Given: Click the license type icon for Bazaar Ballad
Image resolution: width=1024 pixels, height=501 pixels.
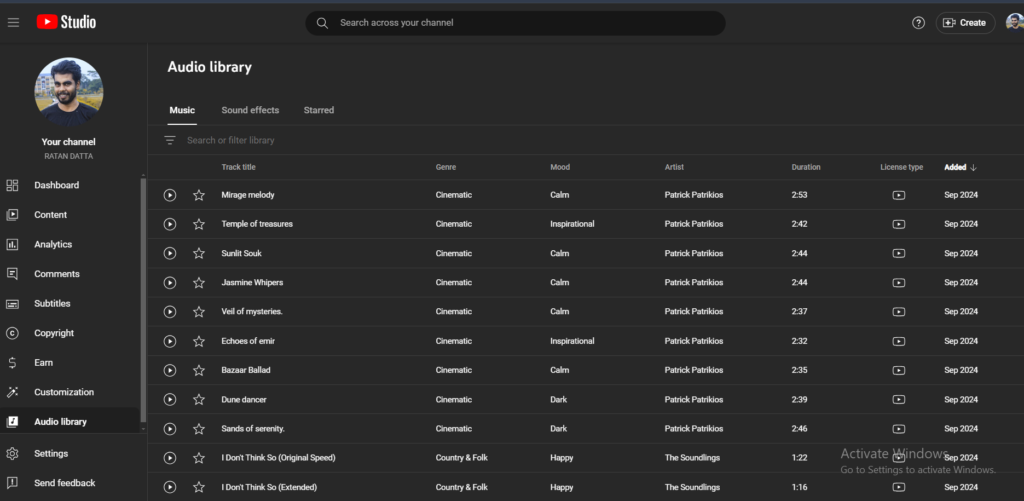Looking at the screenshot, I should click(899, 370).
